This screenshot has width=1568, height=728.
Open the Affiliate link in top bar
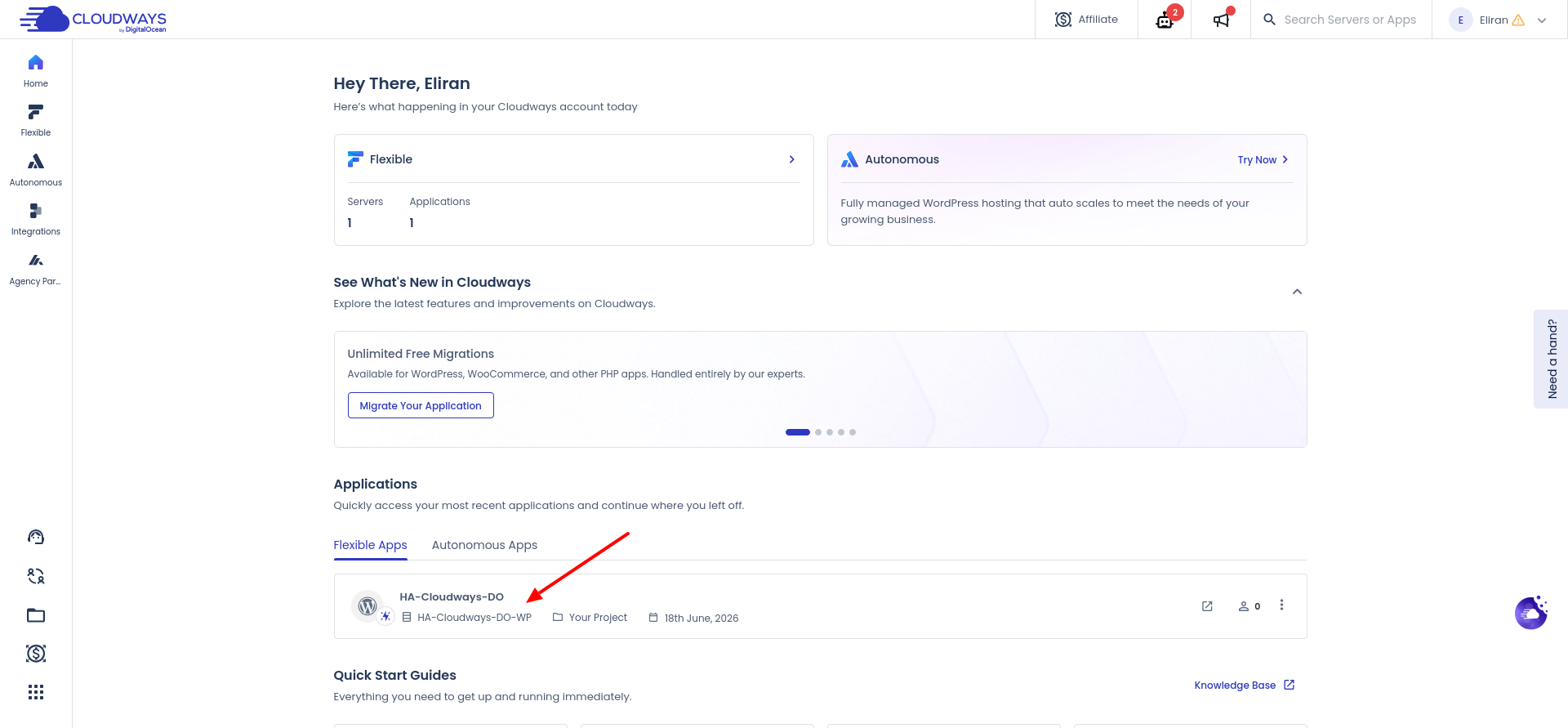coord(1086,20)
